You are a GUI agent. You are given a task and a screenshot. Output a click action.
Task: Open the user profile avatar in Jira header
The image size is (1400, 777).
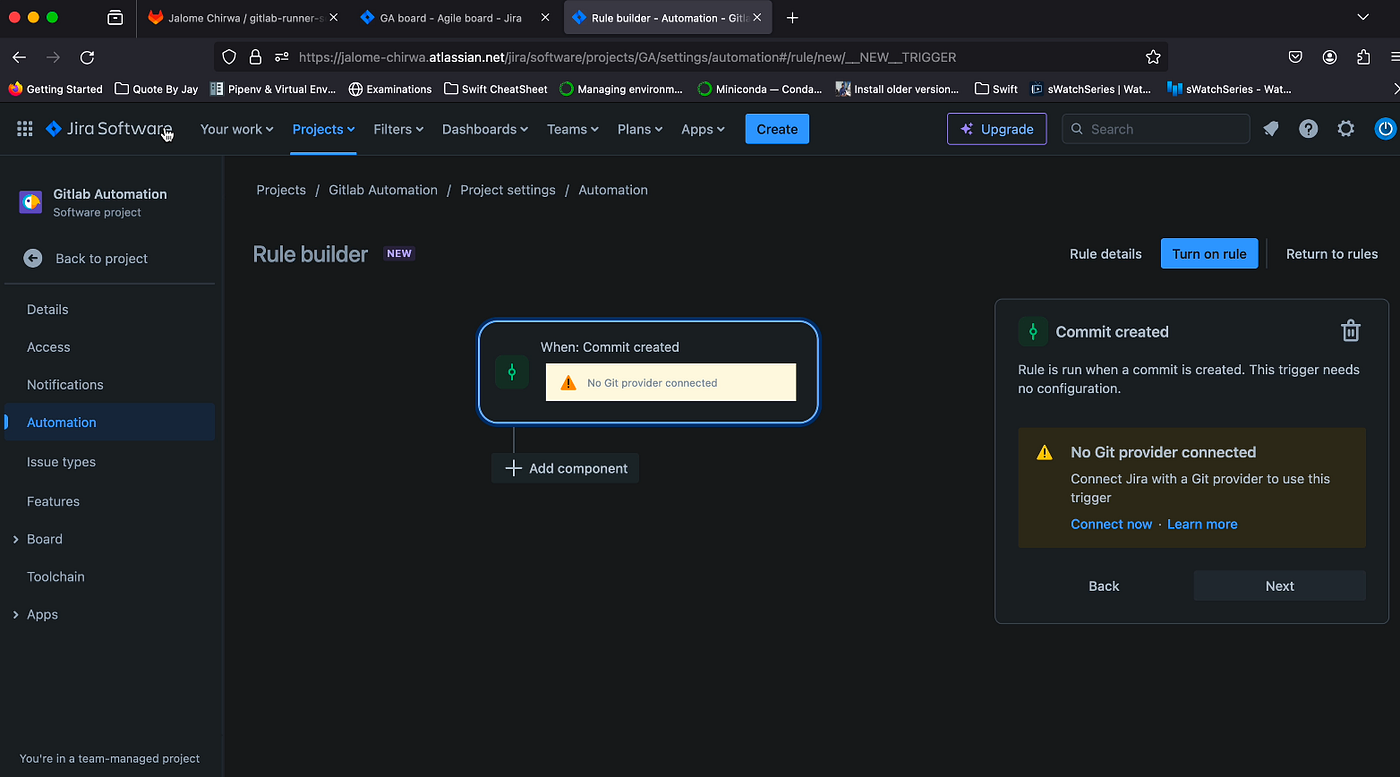[x=1385, y=129]
